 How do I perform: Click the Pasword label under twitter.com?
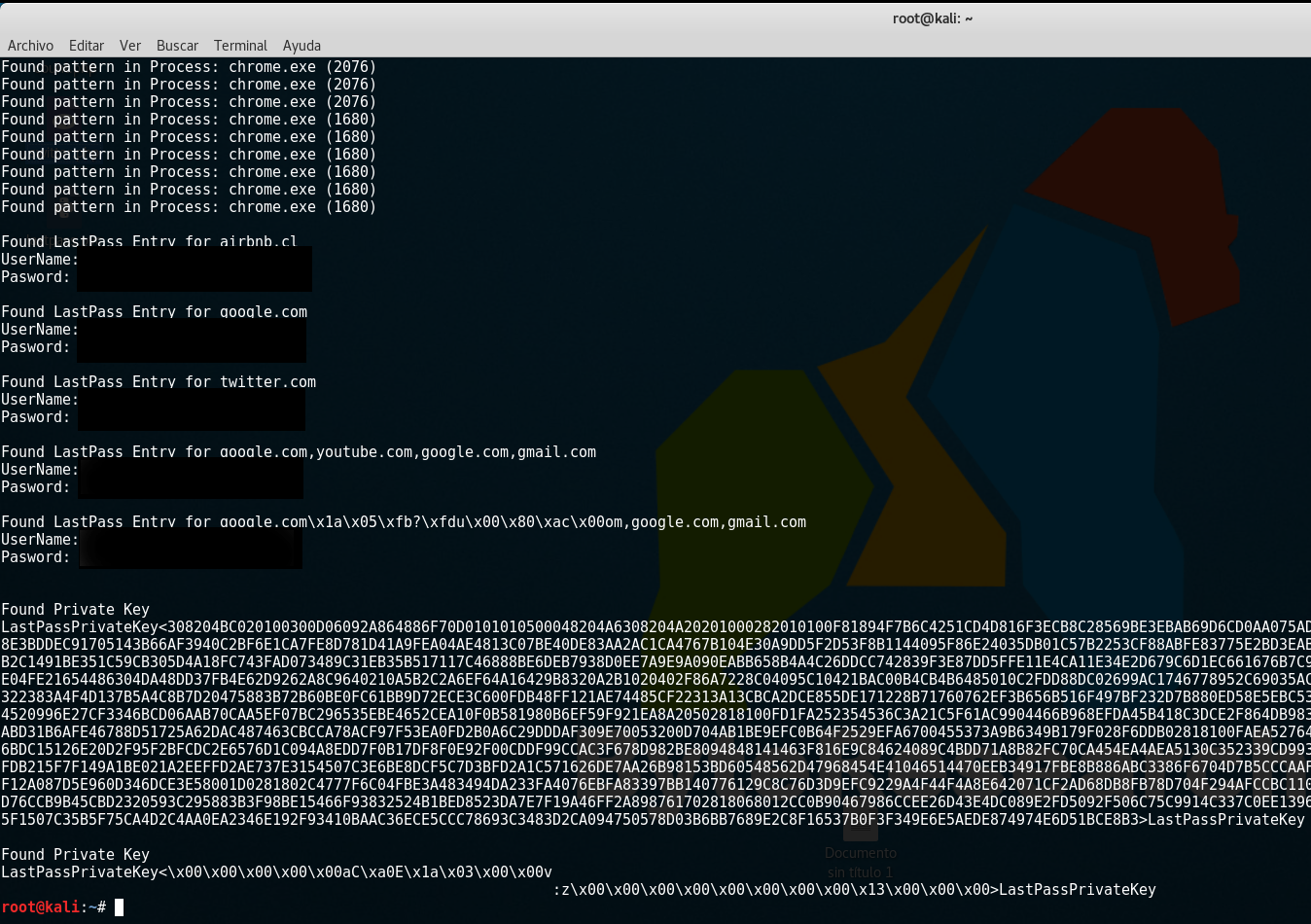click(x=36, y=417)
